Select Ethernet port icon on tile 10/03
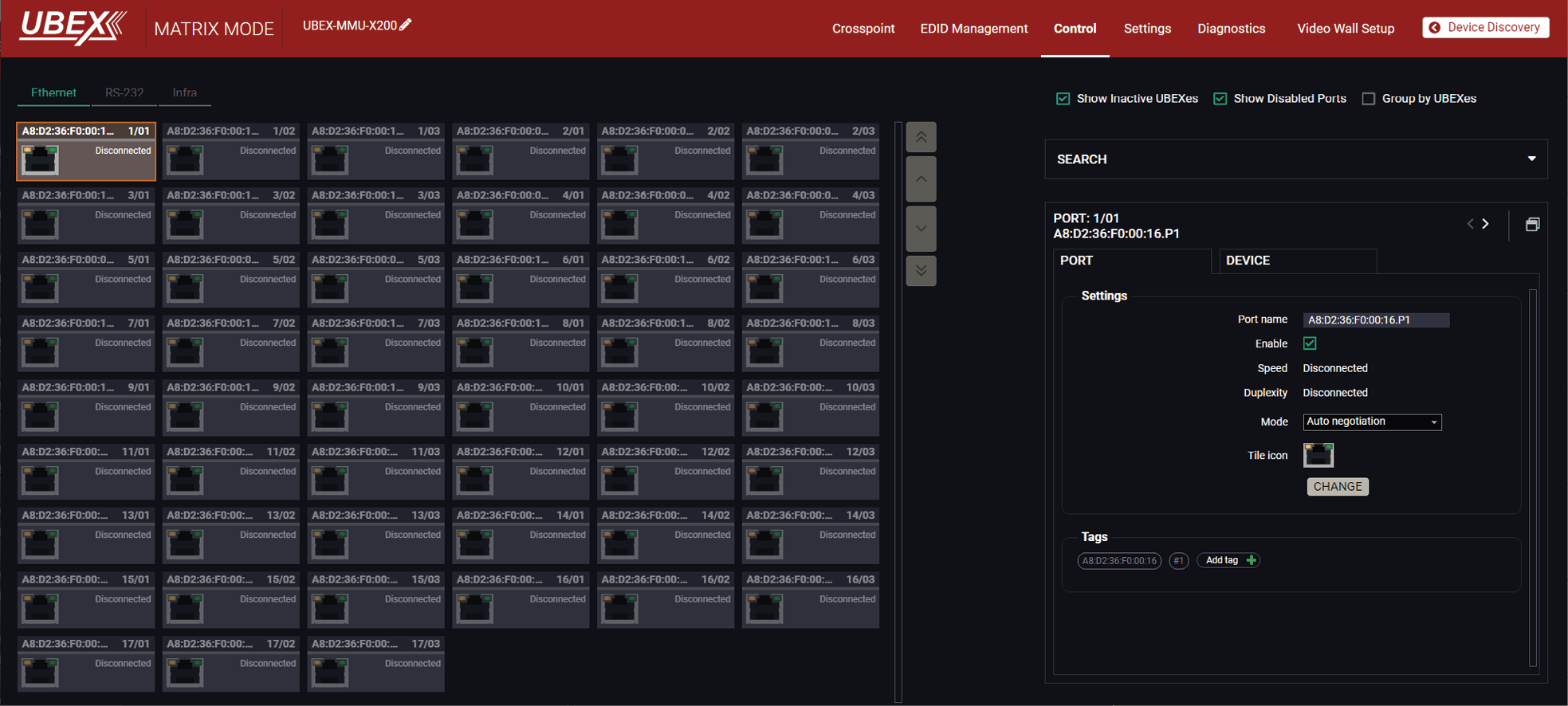This screenshot has width=1568, height=706. (x=764, y=417)
